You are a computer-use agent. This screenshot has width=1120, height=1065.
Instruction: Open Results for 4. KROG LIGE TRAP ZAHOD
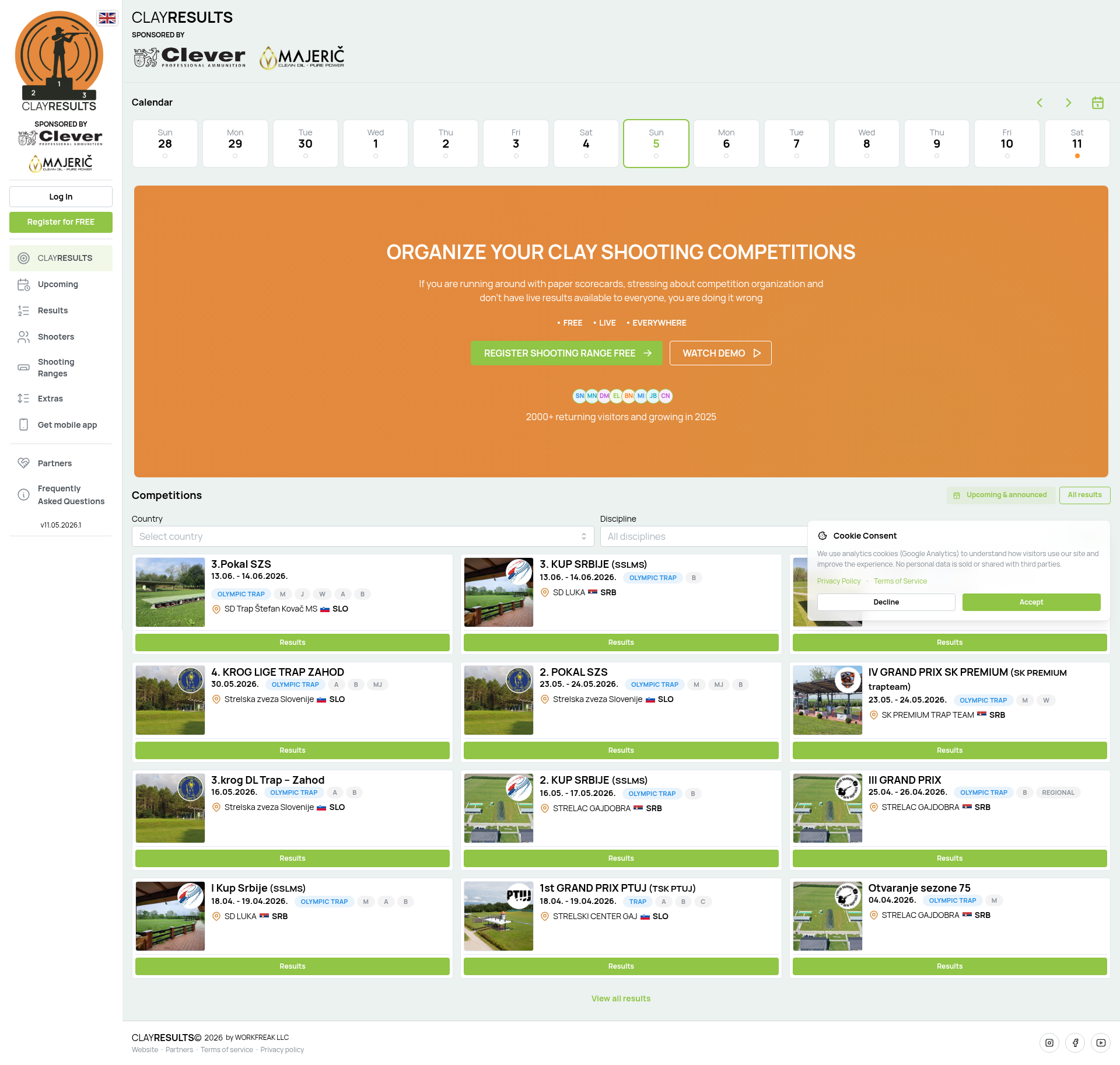pyautogui.click(x=292, y=750)
